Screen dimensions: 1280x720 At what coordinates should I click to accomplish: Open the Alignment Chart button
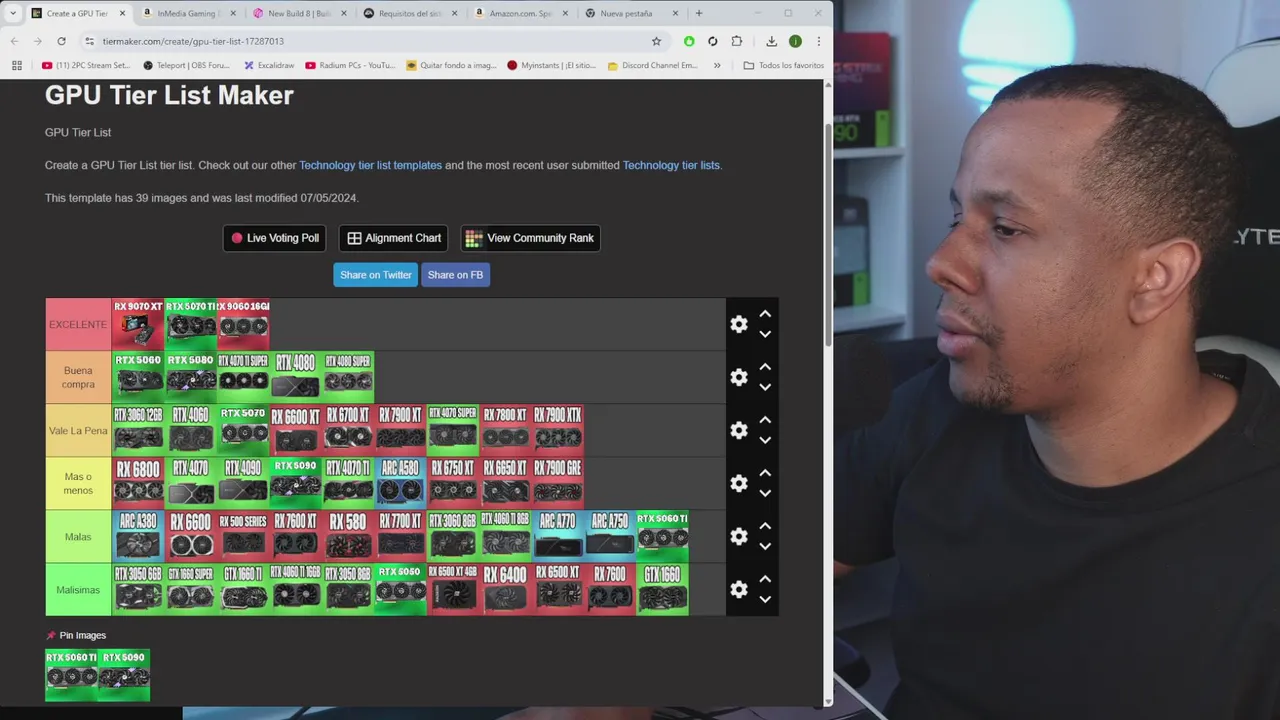pyautogui.click(x=394, y=238)
